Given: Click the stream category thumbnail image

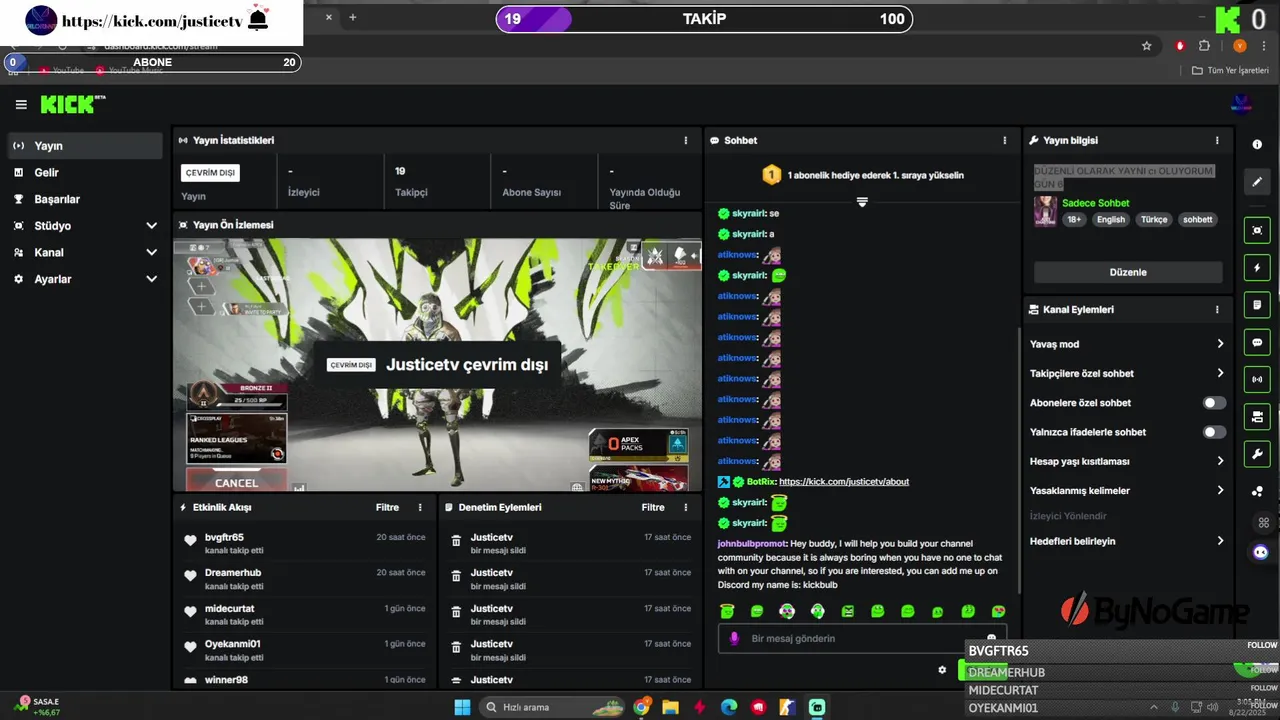Looking at the screenshot, I should pos(1045,211).
